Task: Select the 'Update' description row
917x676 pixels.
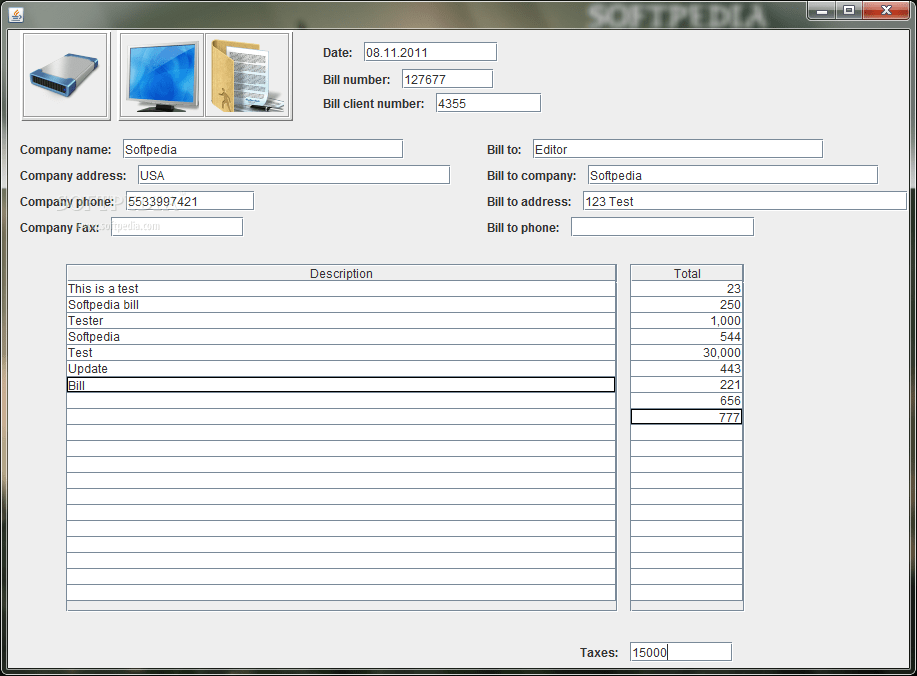Action: pyautogui.click(x=341, y=369)
